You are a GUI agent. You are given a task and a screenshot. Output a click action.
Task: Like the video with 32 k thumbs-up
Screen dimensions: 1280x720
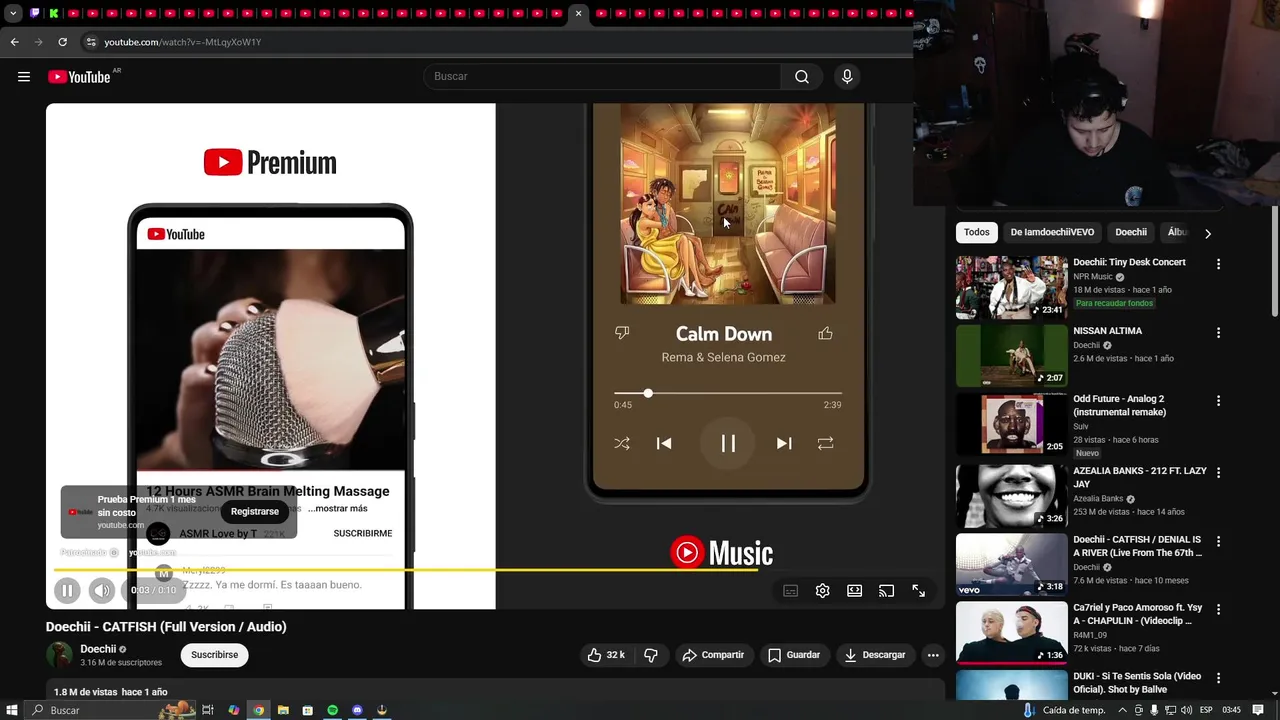606,655
